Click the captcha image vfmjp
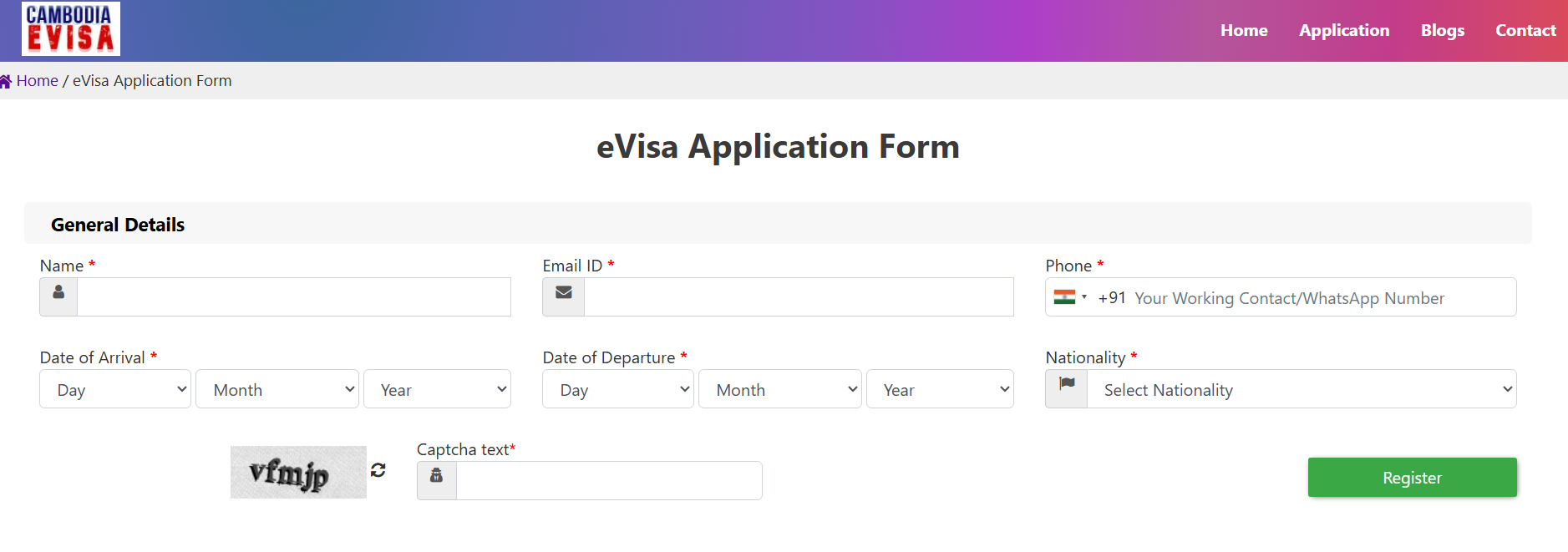 pyautogui.click(x=298, y=472)
